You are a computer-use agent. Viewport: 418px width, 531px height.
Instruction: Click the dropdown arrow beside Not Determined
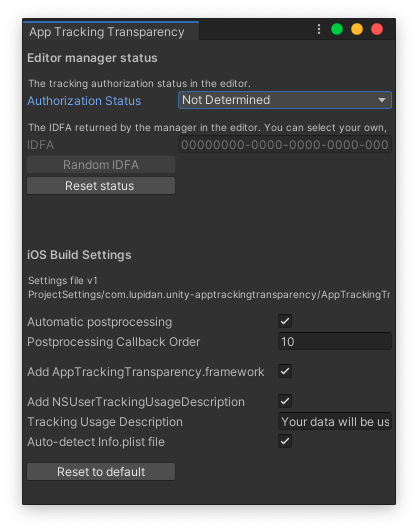click(x=382, y=100)
